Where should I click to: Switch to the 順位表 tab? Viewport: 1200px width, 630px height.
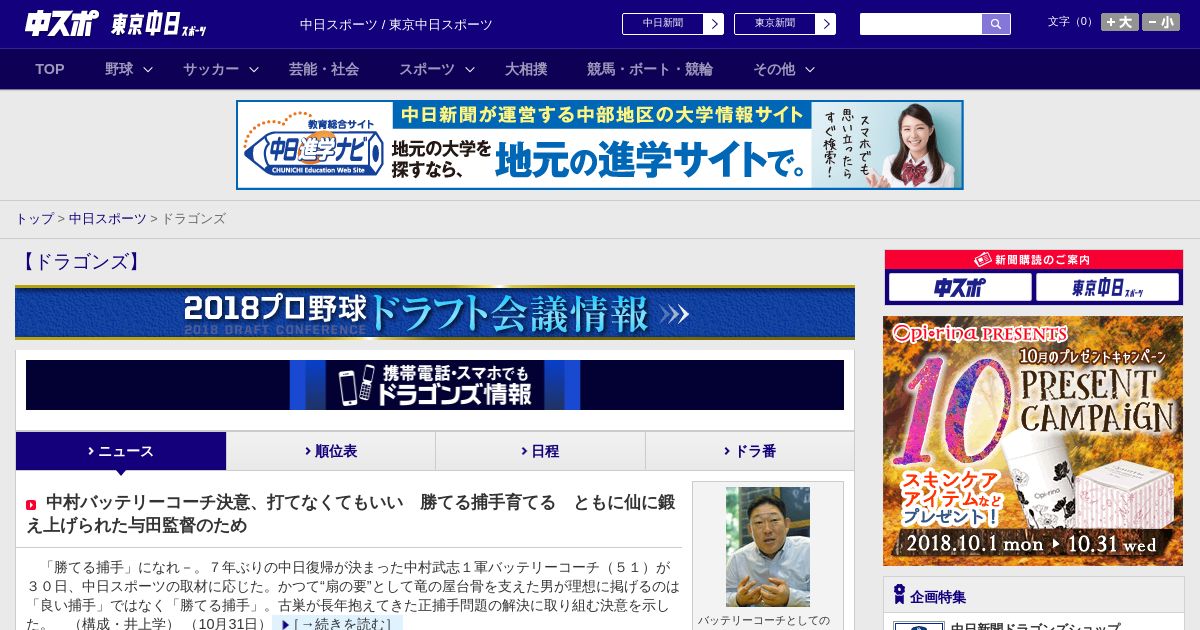pyautogui.click(x=331, y=451)
